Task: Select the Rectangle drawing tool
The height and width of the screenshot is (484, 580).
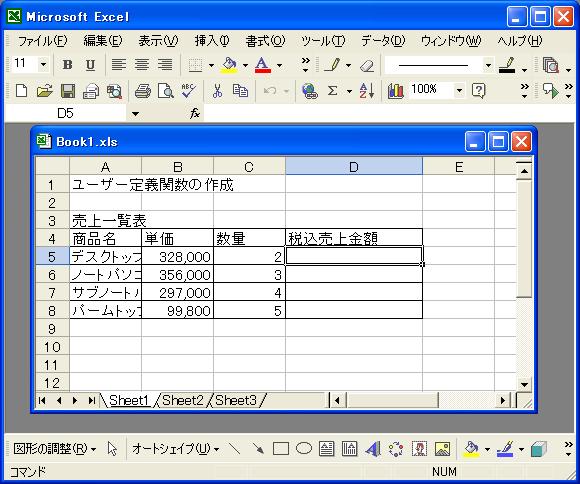Action: (x=281, y=449)
